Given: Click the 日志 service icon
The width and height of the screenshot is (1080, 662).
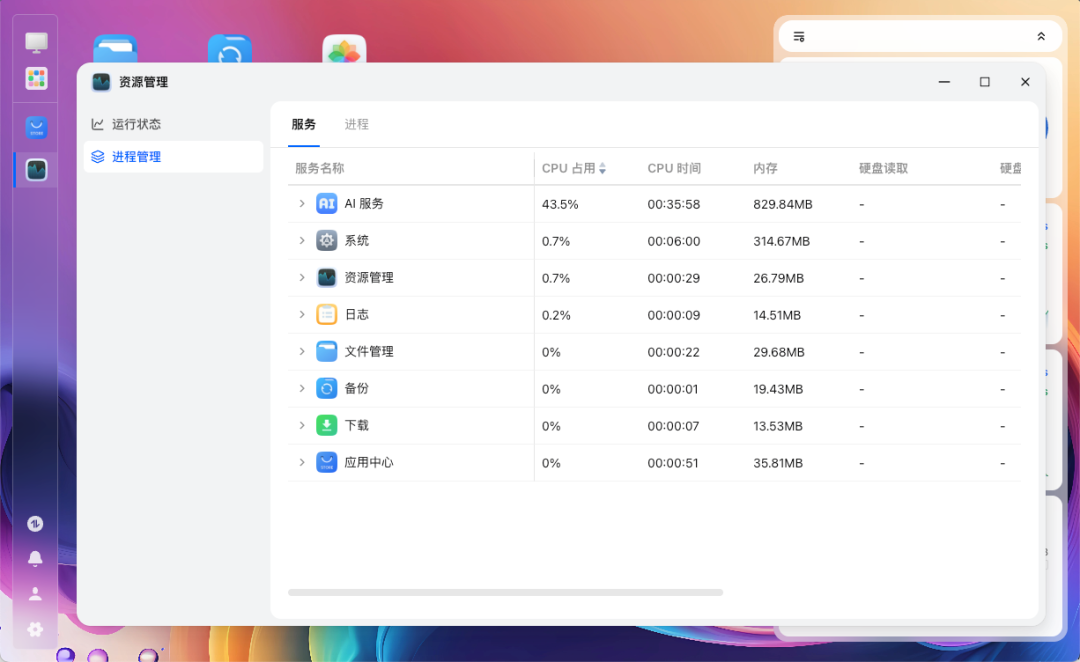Looking at the screenshot, I should pos(327,315).
